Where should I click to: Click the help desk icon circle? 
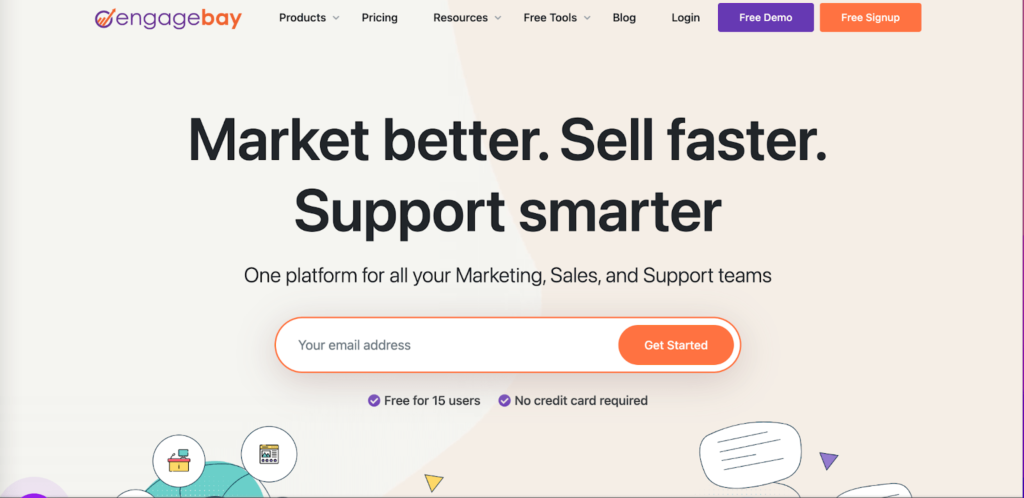[179, 461]
